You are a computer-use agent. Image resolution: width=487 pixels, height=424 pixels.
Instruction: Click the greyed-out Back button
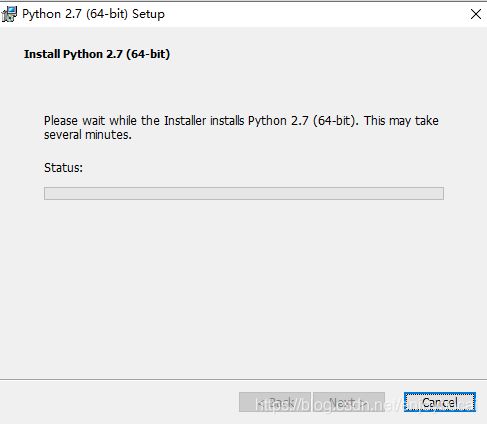click(x=275, y=402)
